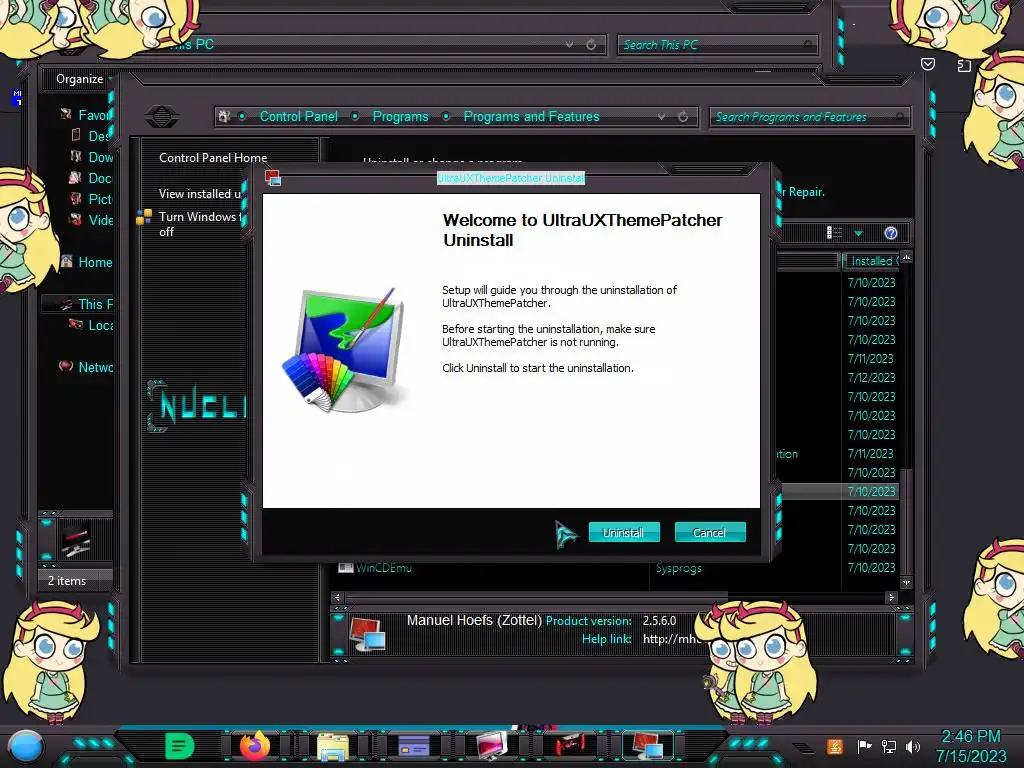Image resolution: width=1024 pixels, height=768 pixels.
Task: Sort by the Installed On column header
Action: coord(871,261)
